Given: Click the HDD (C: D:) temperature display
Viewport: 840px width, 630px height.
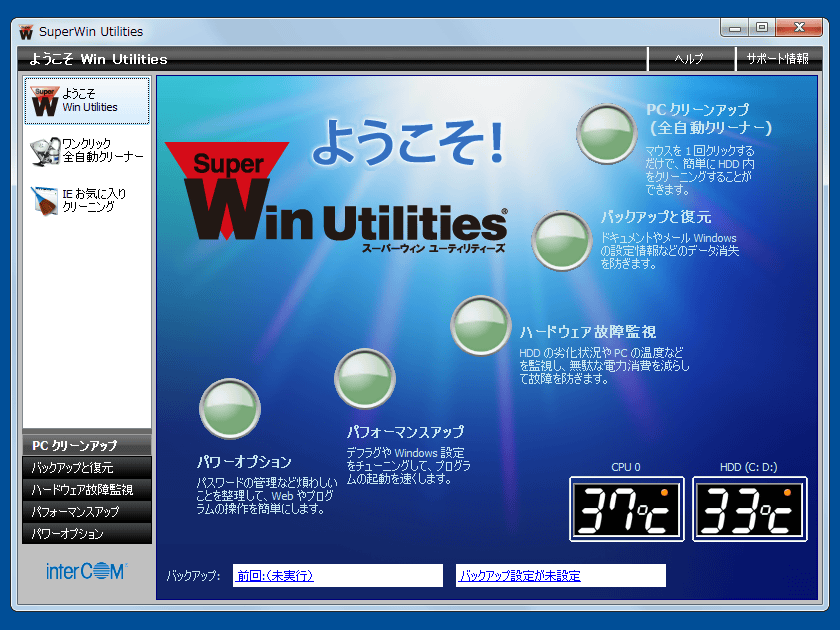Looking at the screenshot, I should point(750,509).
